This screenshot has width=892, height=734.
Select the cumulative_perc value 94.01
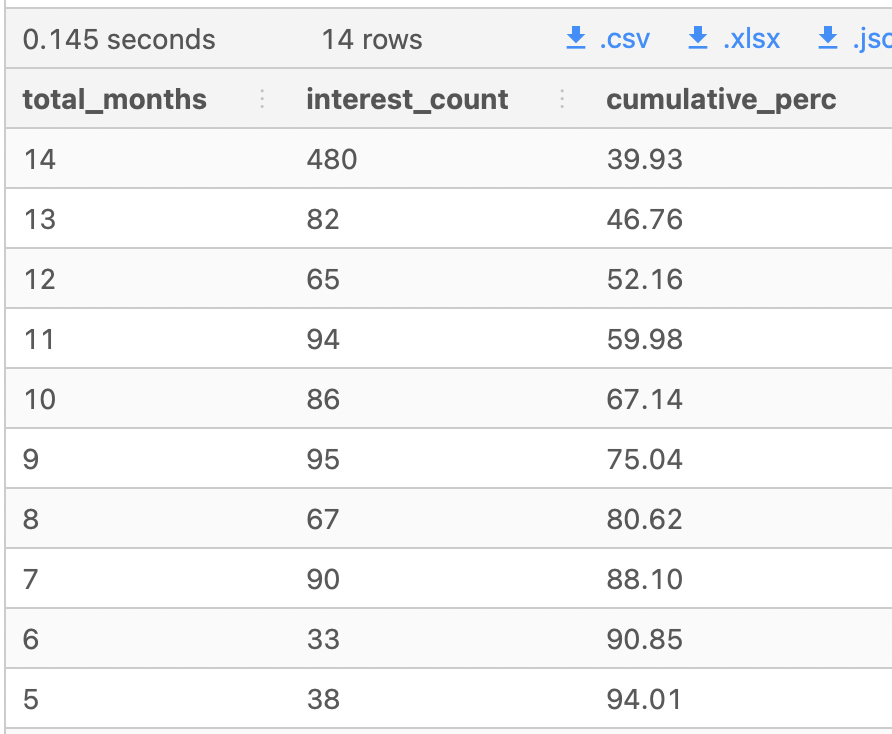tap(646, 699)
